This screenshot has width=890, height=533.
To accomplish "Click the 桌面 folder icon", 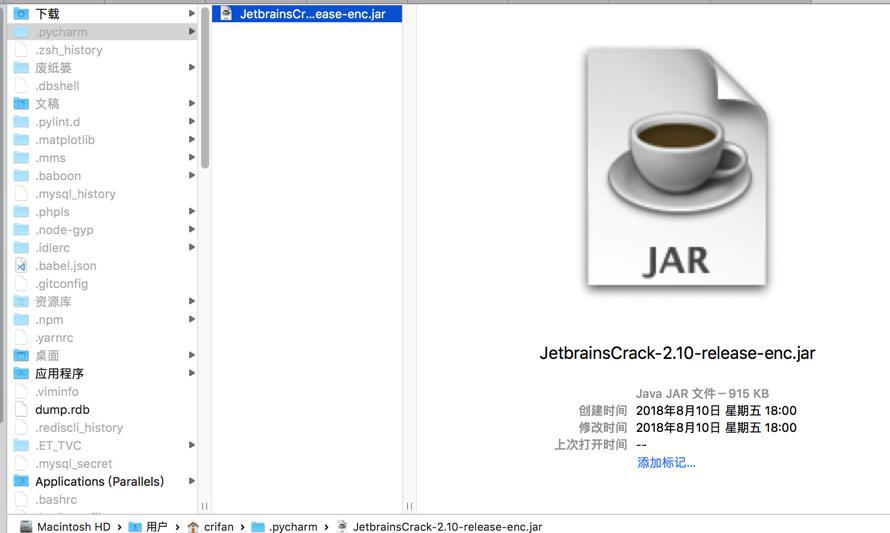I will click(x=21, y=355).
